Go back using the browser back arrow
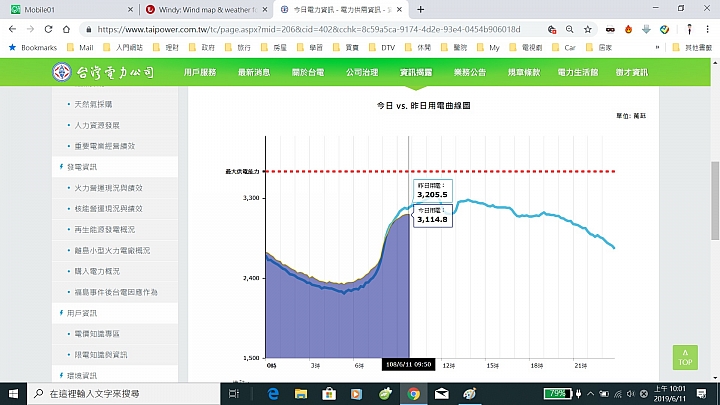Screen dimensions: 720x405 pos(12,29)
